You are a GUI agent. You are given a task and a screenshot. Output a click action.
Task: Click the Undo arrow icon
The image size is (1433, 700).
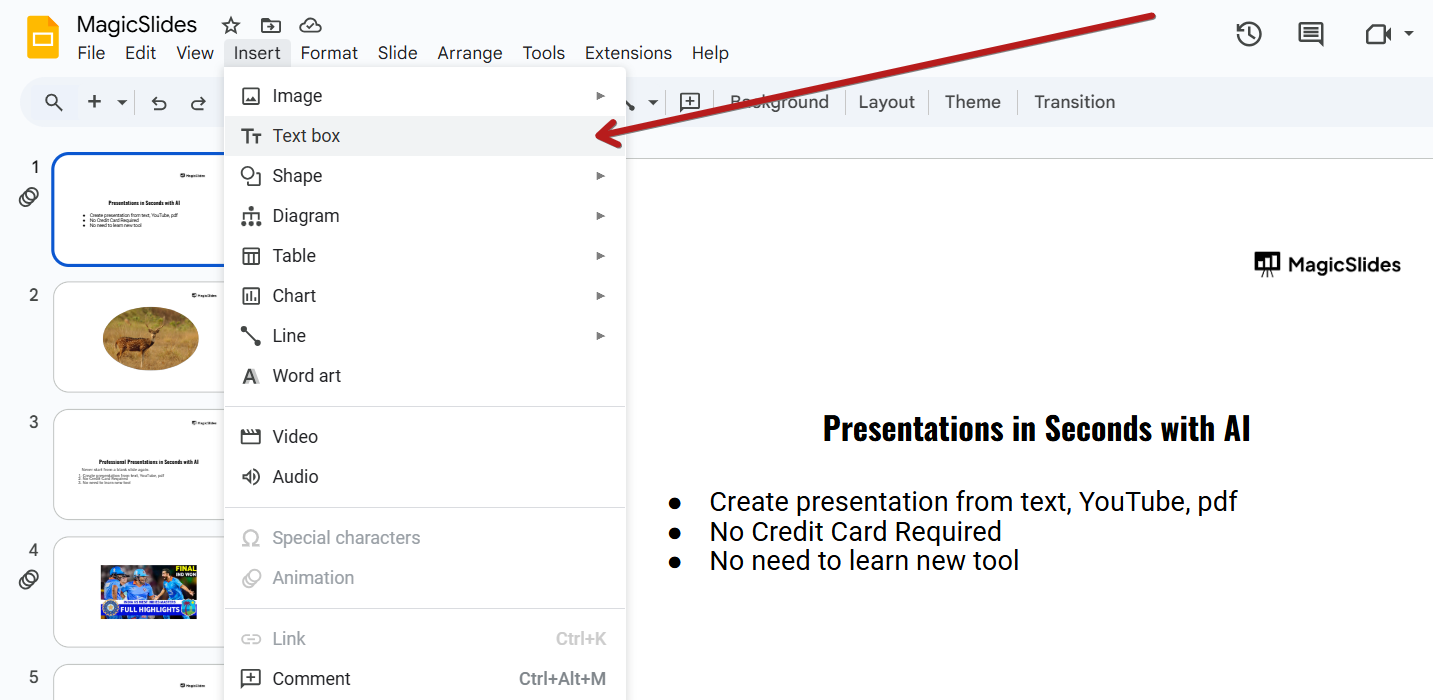click(x=159, y=102)
